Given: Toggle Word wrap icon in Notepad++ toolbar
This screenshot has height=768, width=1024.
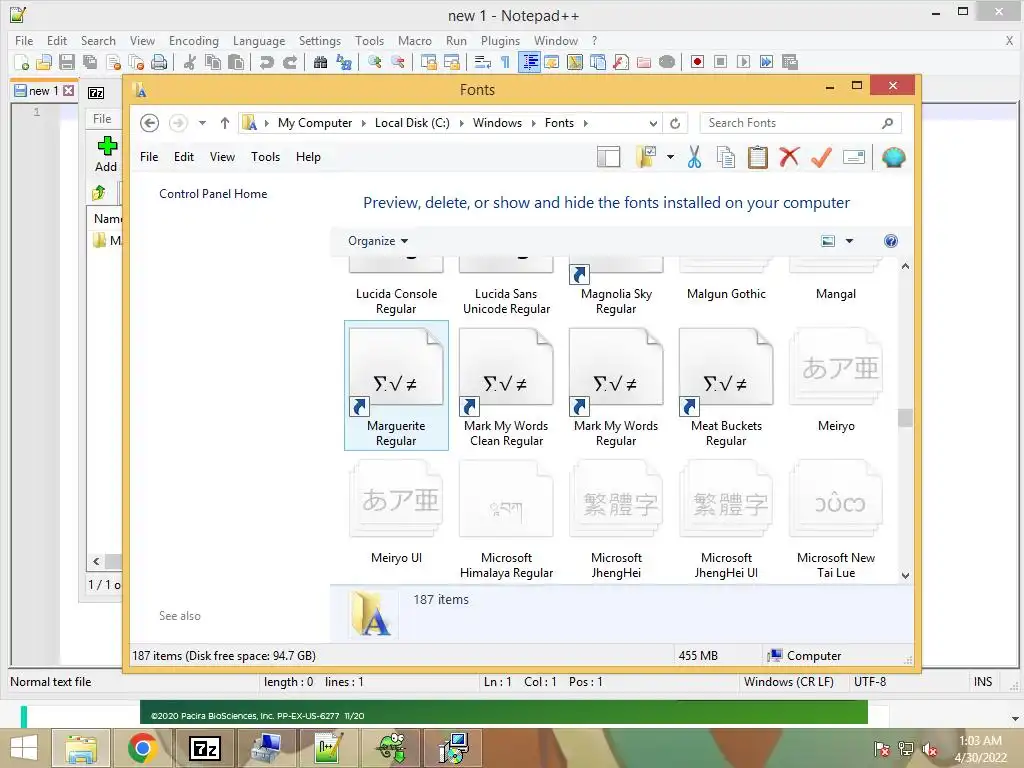Looking at the screenshot, I should pyautogui.click(x=483, y=62).
